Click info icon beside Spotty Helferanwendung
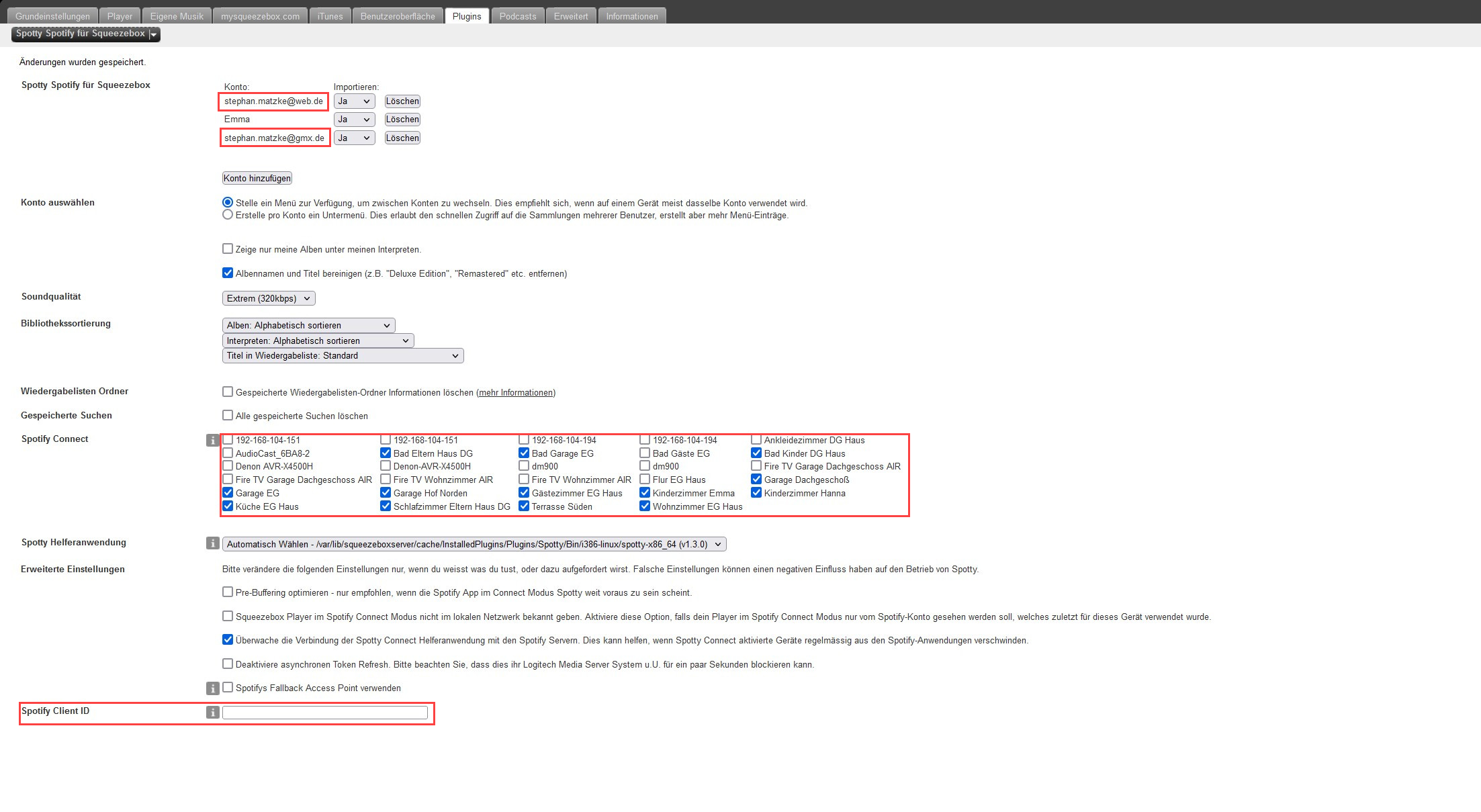The width and height of the screenshot is (1481, 812). tap(212, 543)
